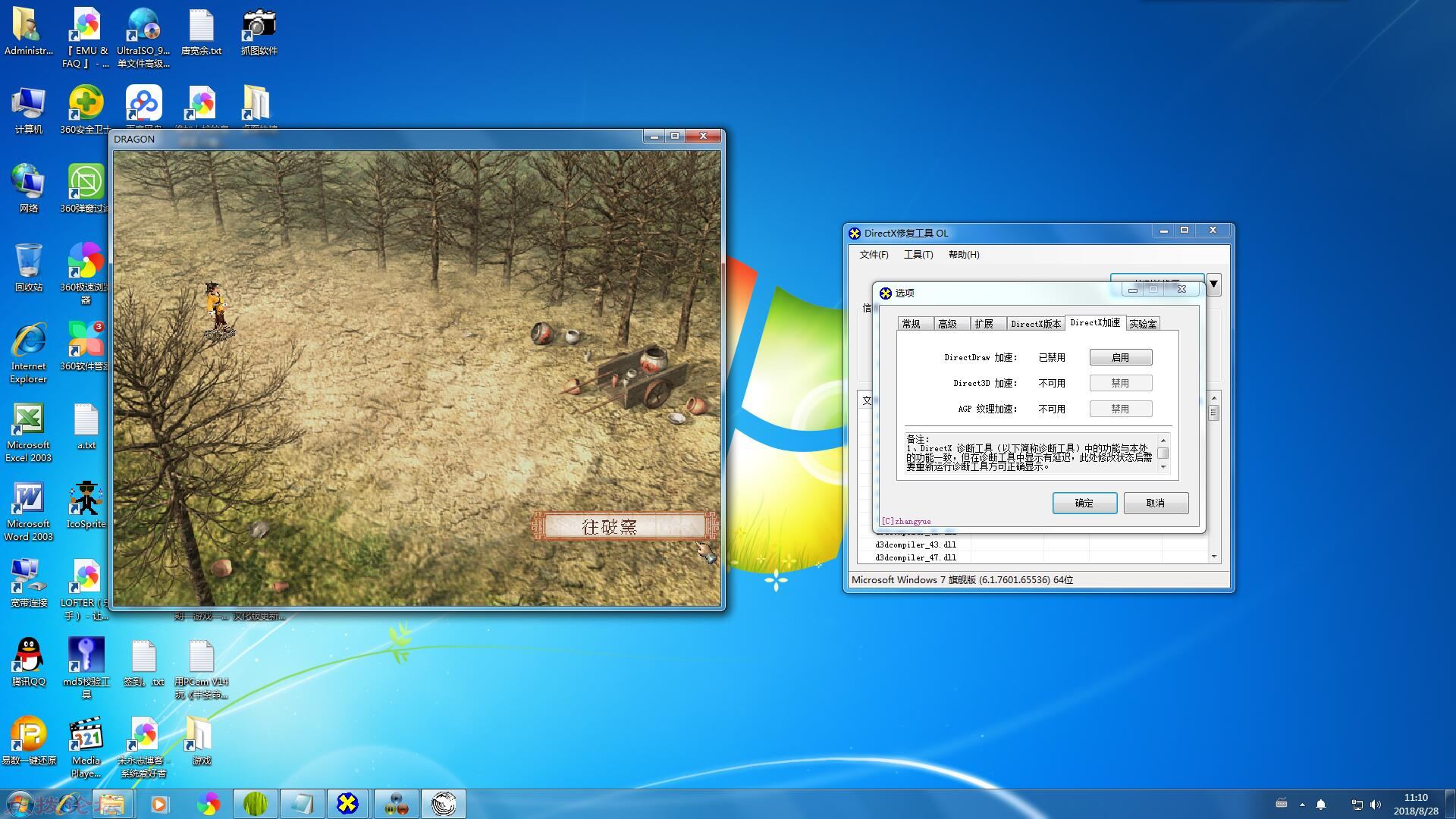Launch 腾讯QQ from the desktop
This screenshot has height=819, width=1456.
tap(28, 663)
